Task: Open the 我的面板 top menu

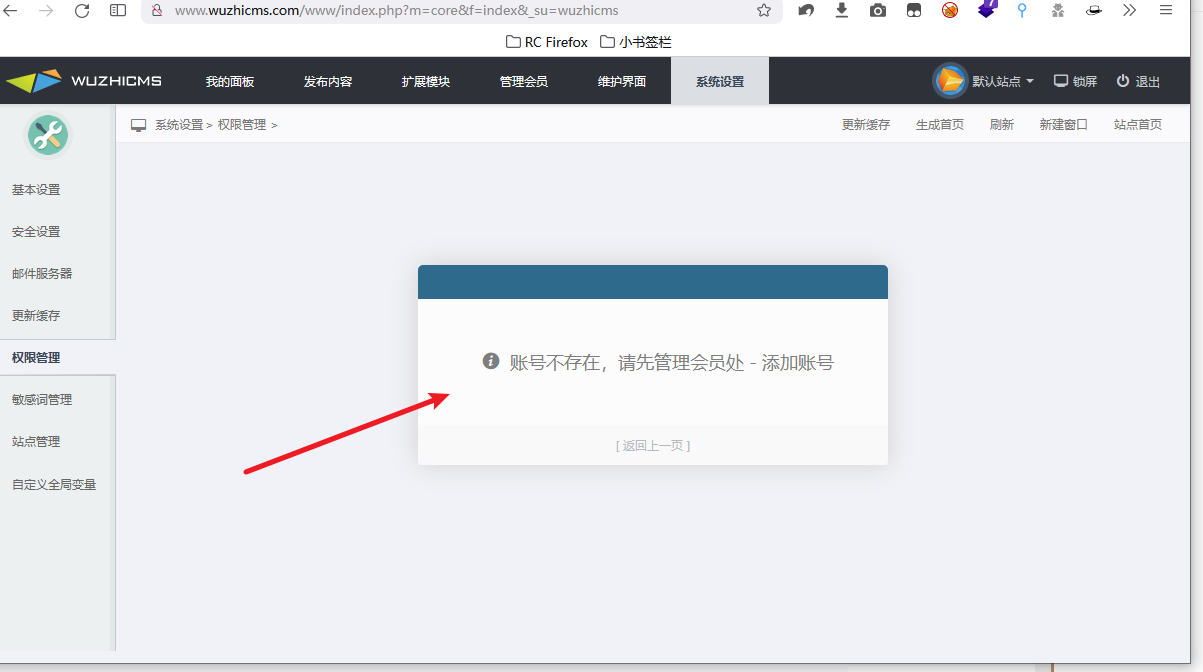Action: pyautogui.click(x=230, y=81)
